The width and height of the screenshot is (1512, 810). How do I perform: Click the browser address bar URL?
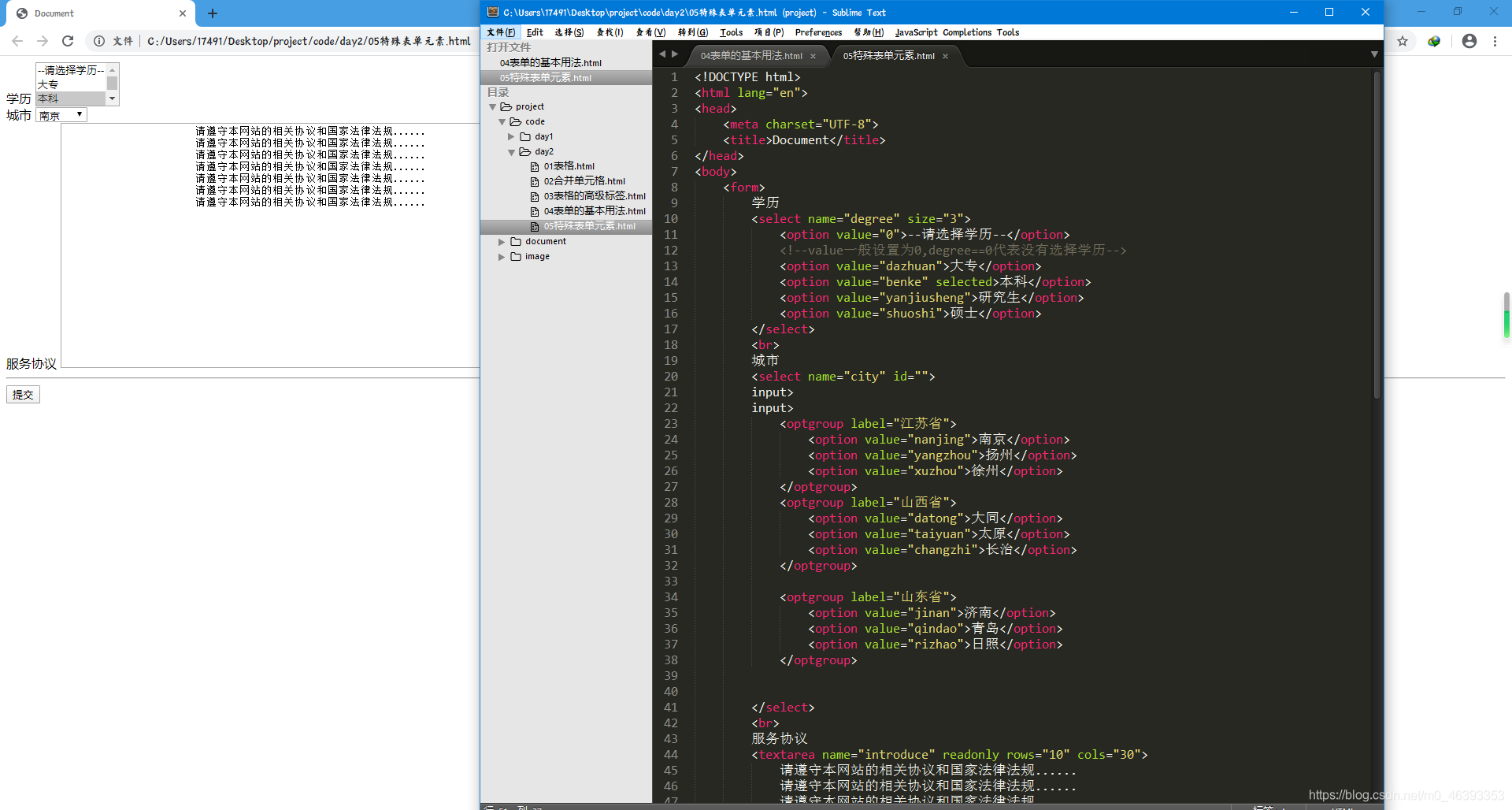tap(309, 41)
